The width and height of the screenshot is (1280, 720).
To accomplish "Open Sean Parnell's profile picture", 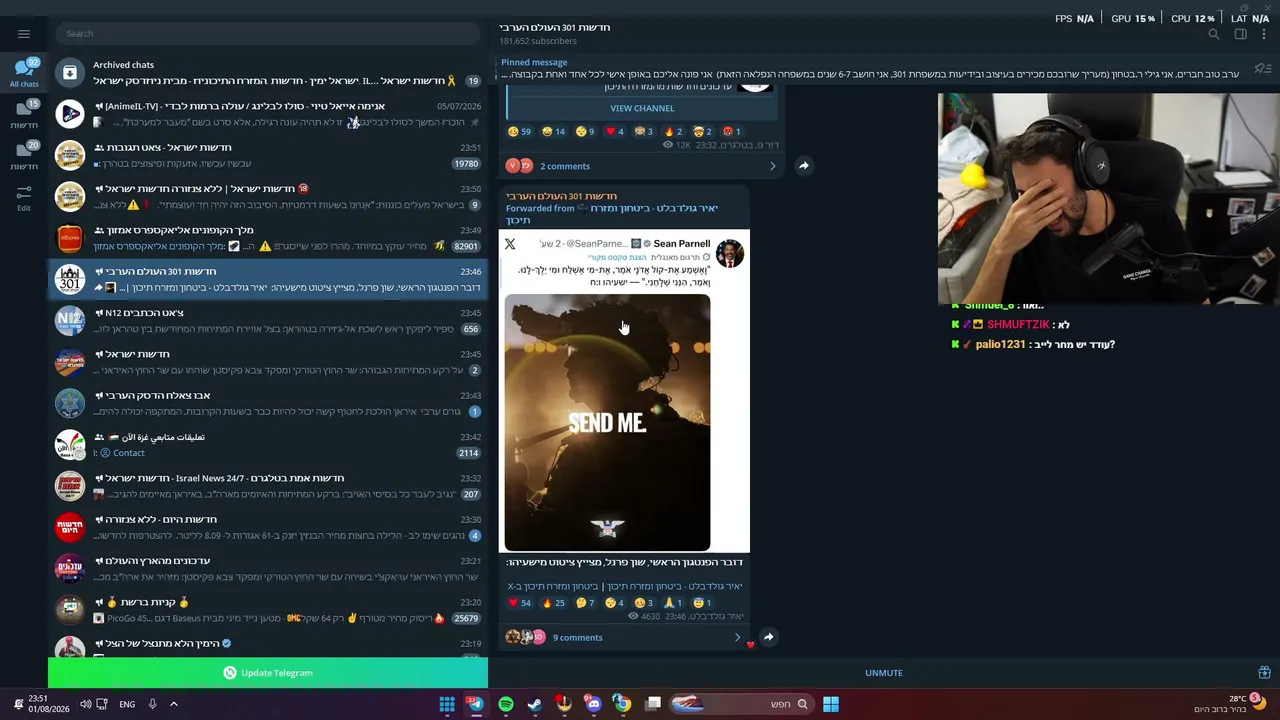I will [x=729, y=253].
